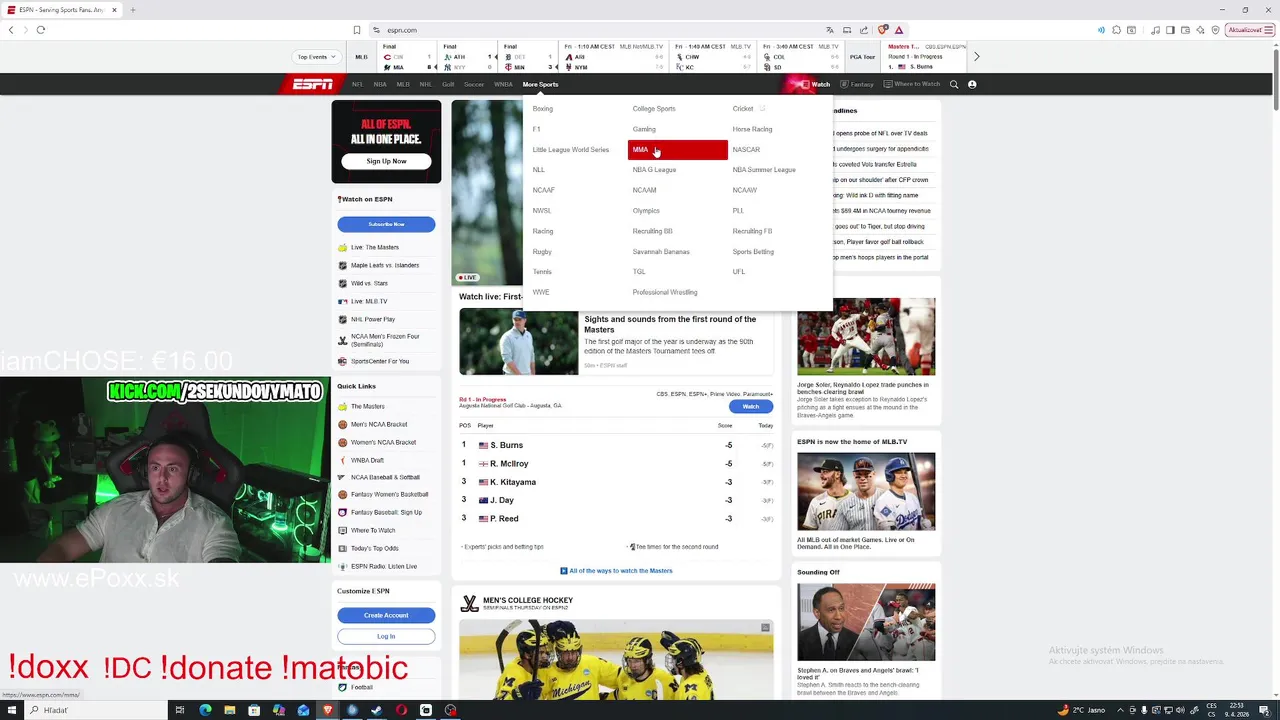Choose Boxing from More Sports menu
This screenshot has height=720, width=1280.
tap(542, 109)
